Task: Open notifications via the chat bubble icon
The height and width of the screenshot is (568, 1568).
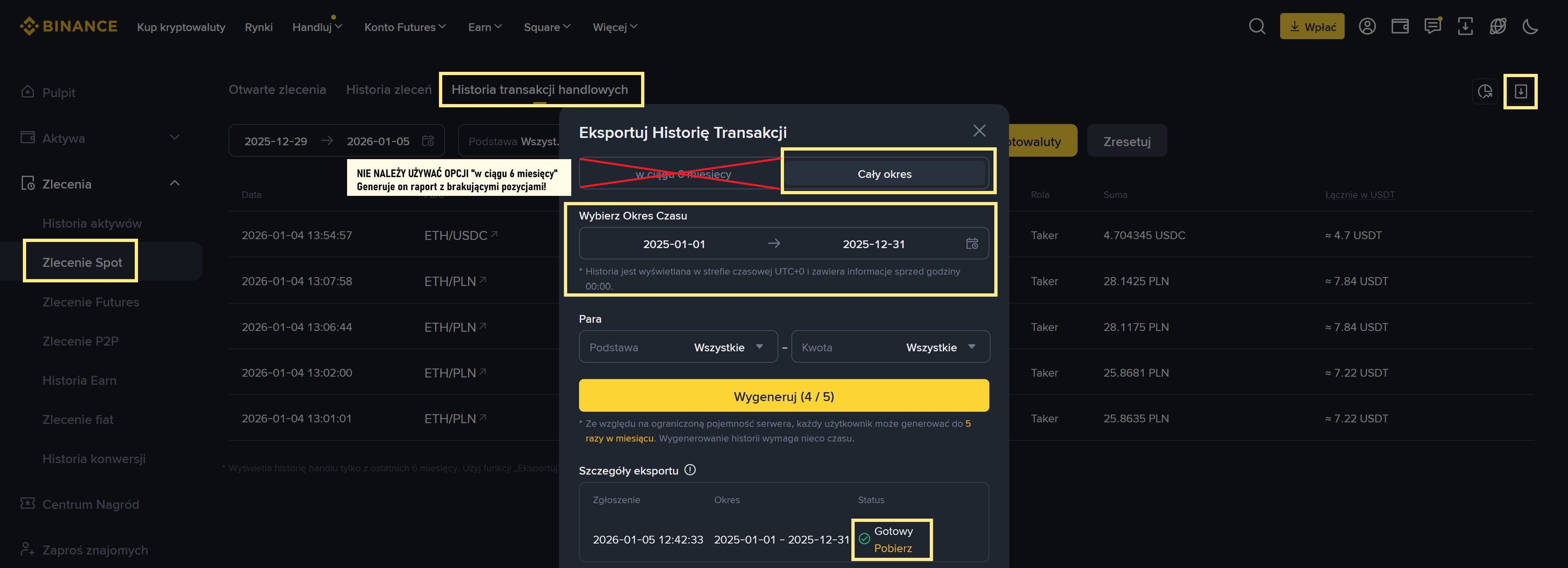Action: point(1432,26)
